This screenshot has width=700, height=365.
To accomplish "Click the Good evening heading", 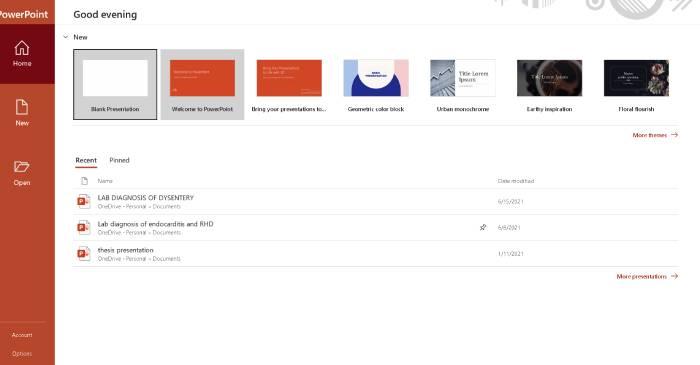I will (105, 14).
